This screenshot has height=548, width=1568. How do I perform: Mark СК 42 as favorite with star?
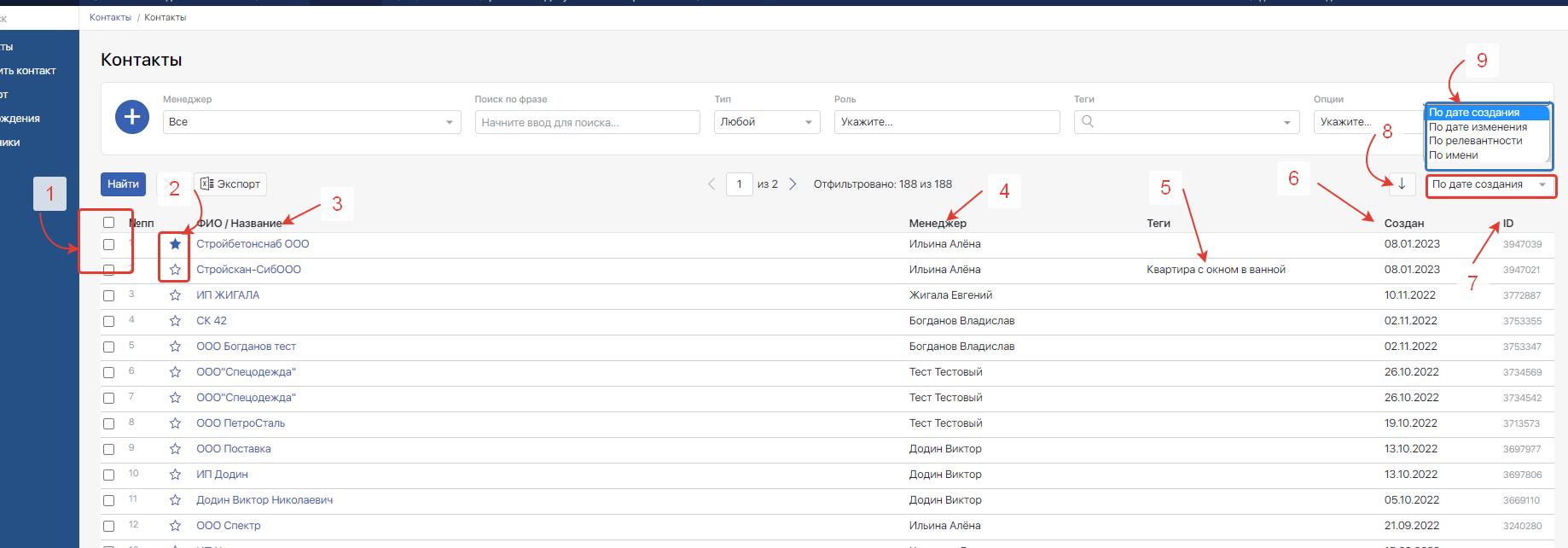pyautogui.click(x=175, y=321)
